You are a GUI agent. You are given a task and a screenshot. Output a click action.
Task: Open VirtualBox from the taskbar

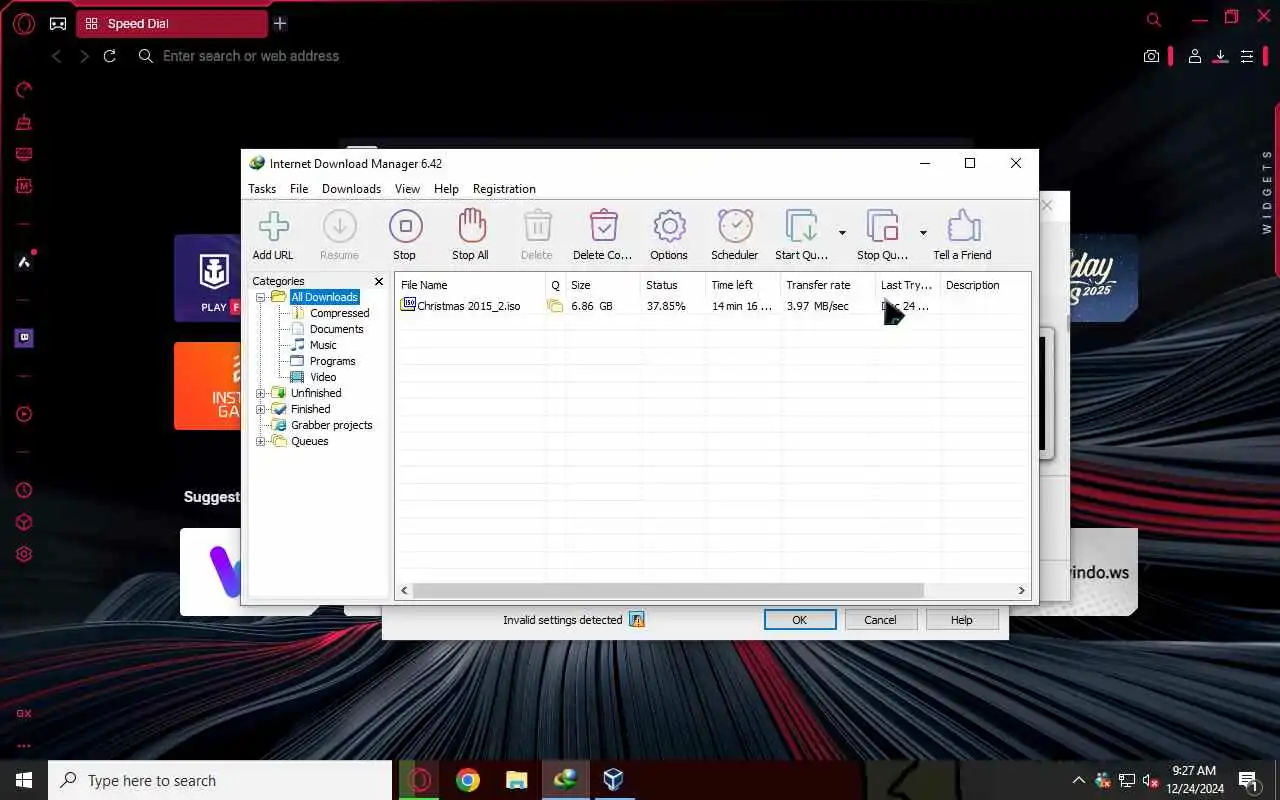(x=613, y=780)
